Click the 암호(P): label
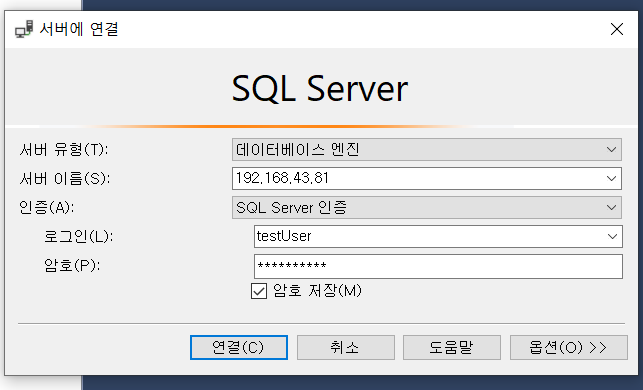The height and width of the screenshot is (390, 643). pyautogui.click(x=72, y=265)
